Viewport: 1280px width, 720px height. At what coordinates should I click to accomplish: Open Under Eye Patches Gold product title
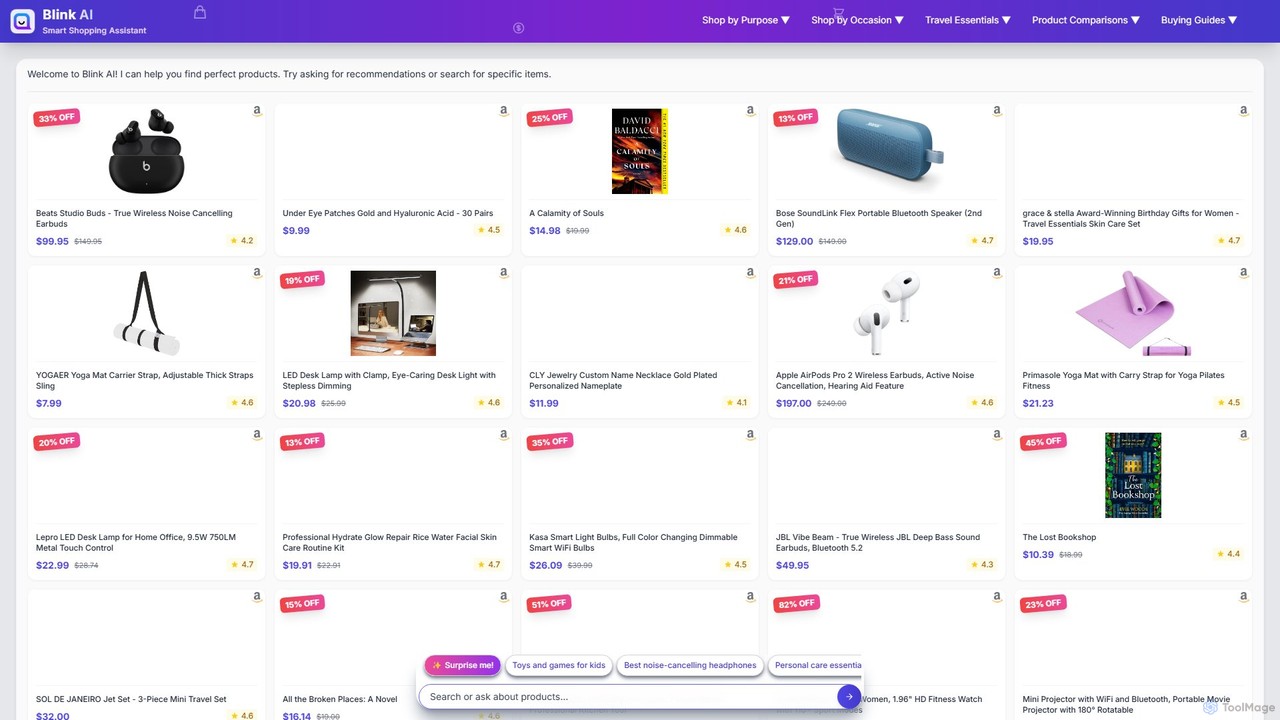pos(388,213)
